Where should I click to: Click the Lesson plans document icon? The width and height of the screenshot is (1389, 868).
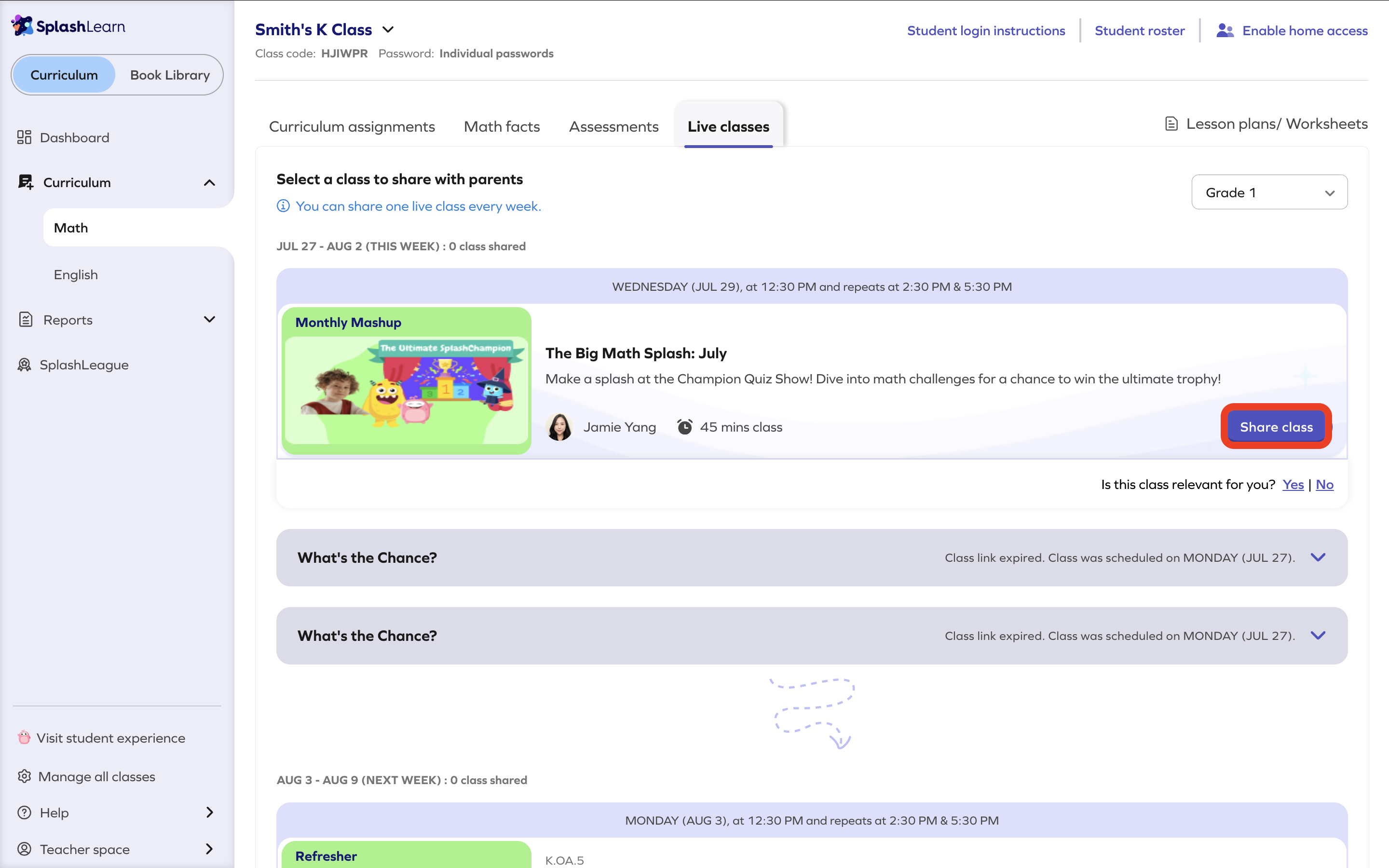(x=1171, y=123)
